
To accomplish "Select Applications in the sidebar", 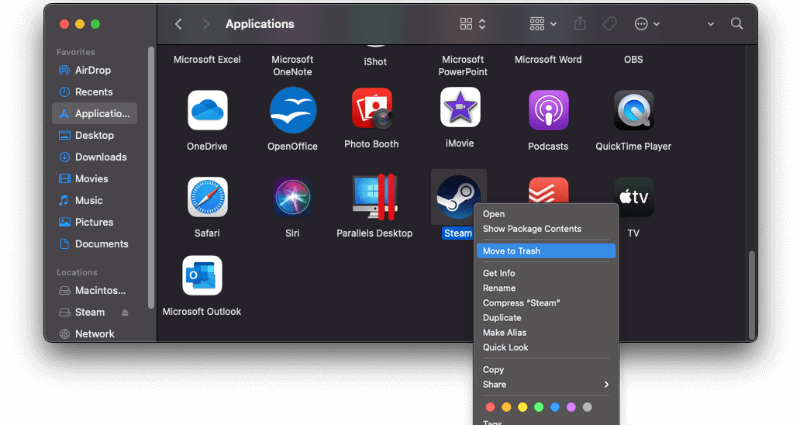I will (x=94, y=113).
